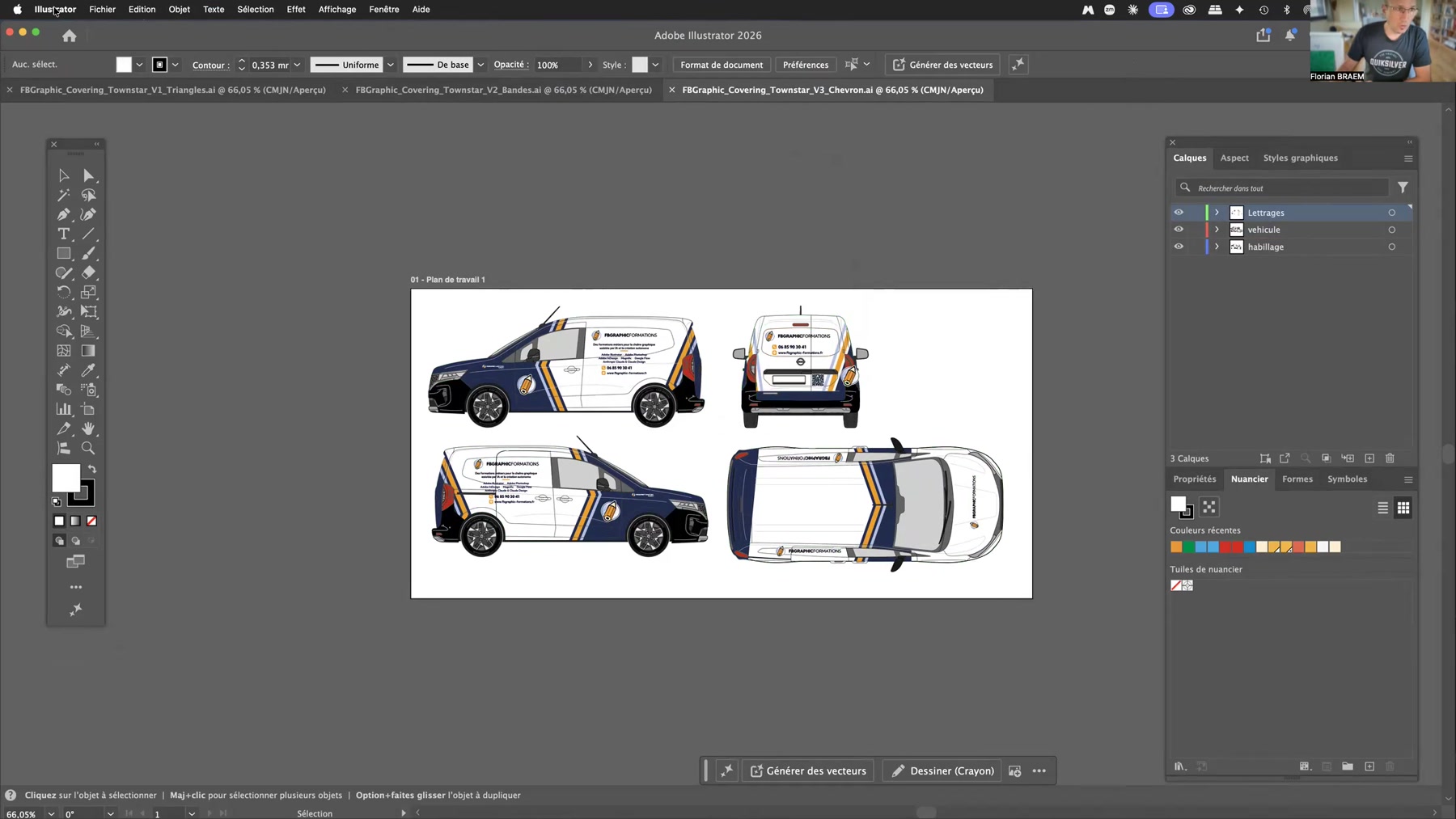Swap fill and stroke colors

[x=92, y=469]
